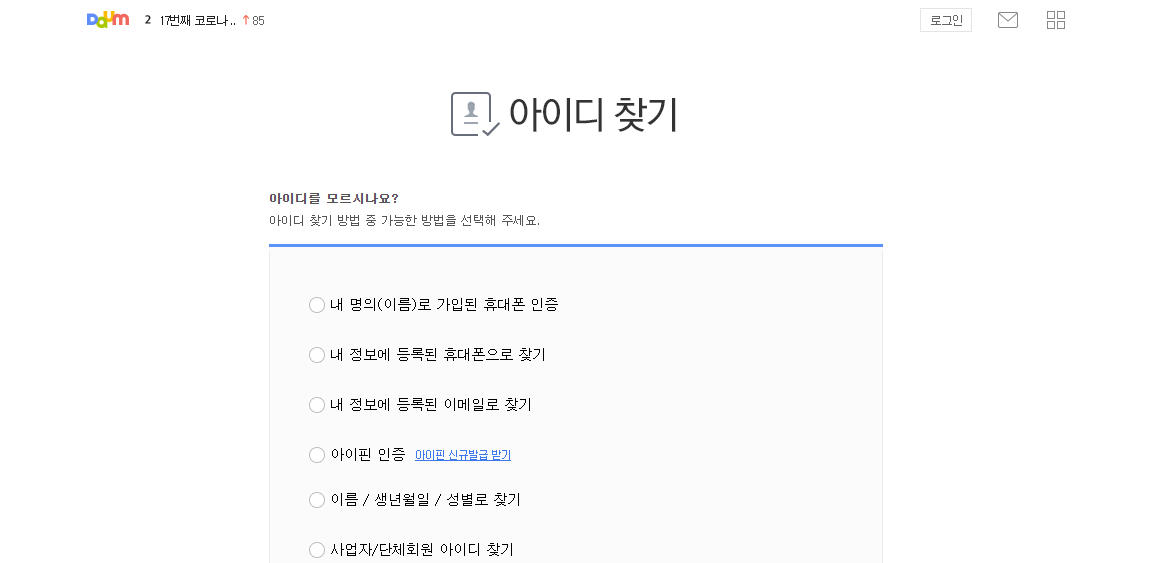Click the 로그인 button
The height and width of the screenshot is (563, 1164).
(946, 20)
